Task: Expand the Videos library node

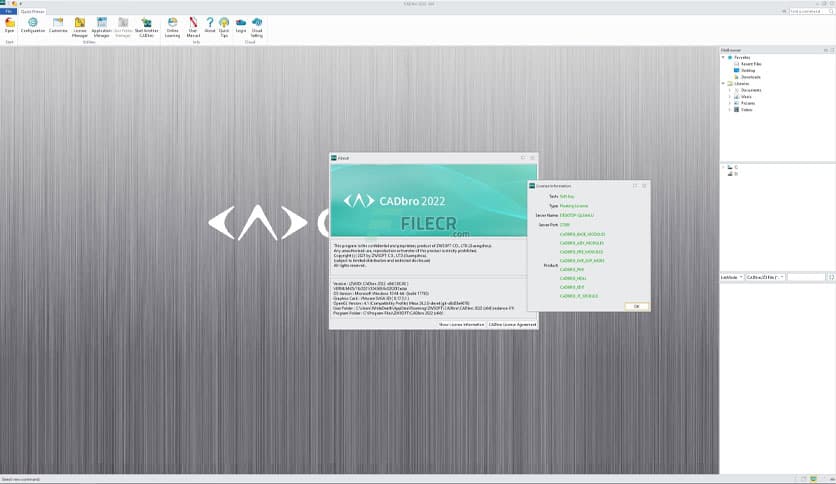Action: tap(730, 109)
